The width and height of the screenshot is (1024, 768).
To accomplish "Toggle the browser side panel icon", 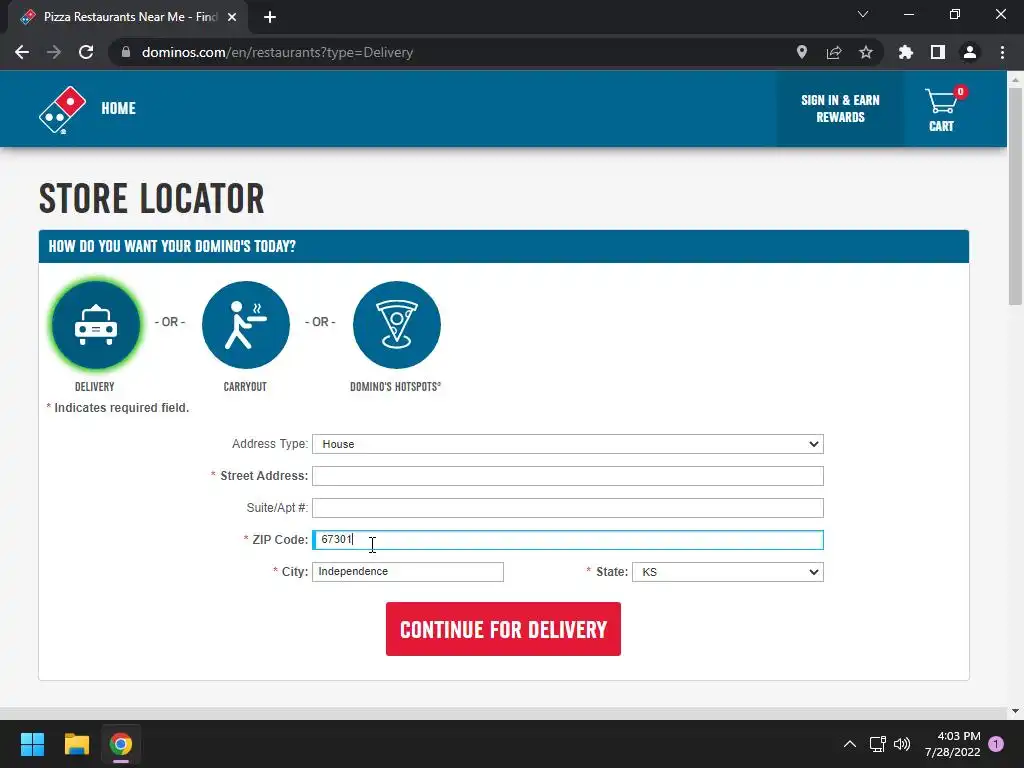I will [937, 52].
